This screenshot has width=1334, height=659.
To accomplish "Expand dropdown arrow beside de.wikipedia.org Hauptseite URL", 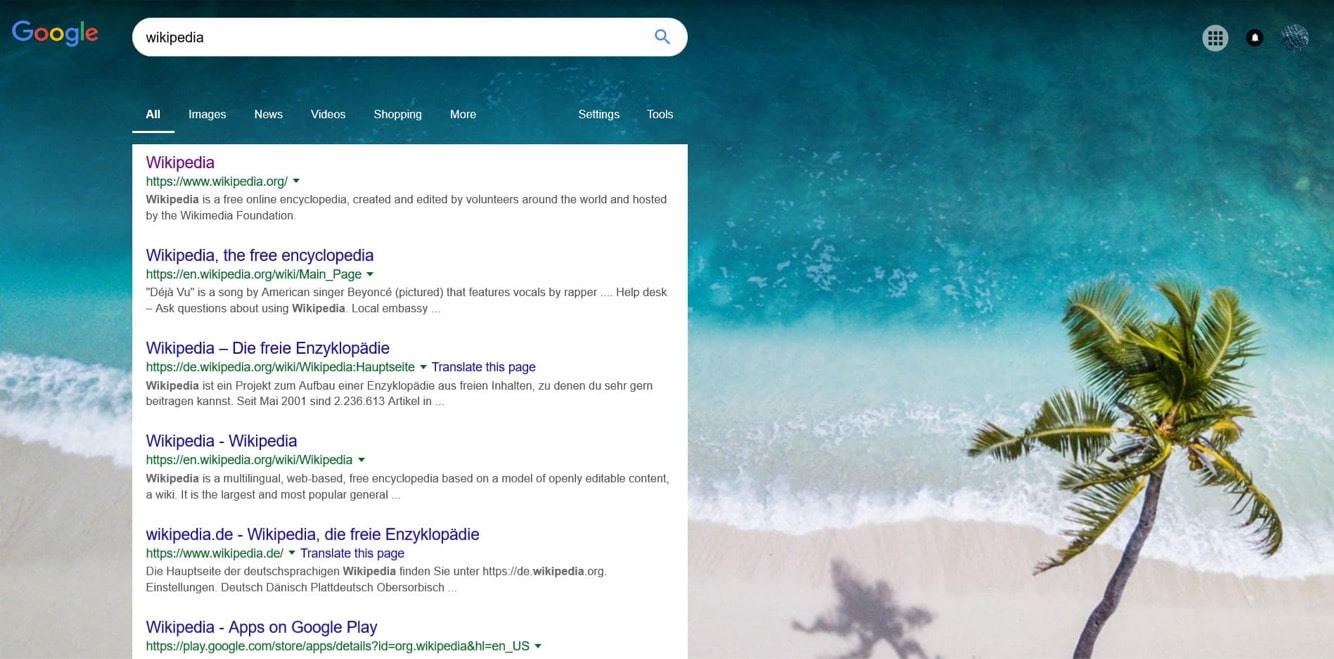I will 423,367.
